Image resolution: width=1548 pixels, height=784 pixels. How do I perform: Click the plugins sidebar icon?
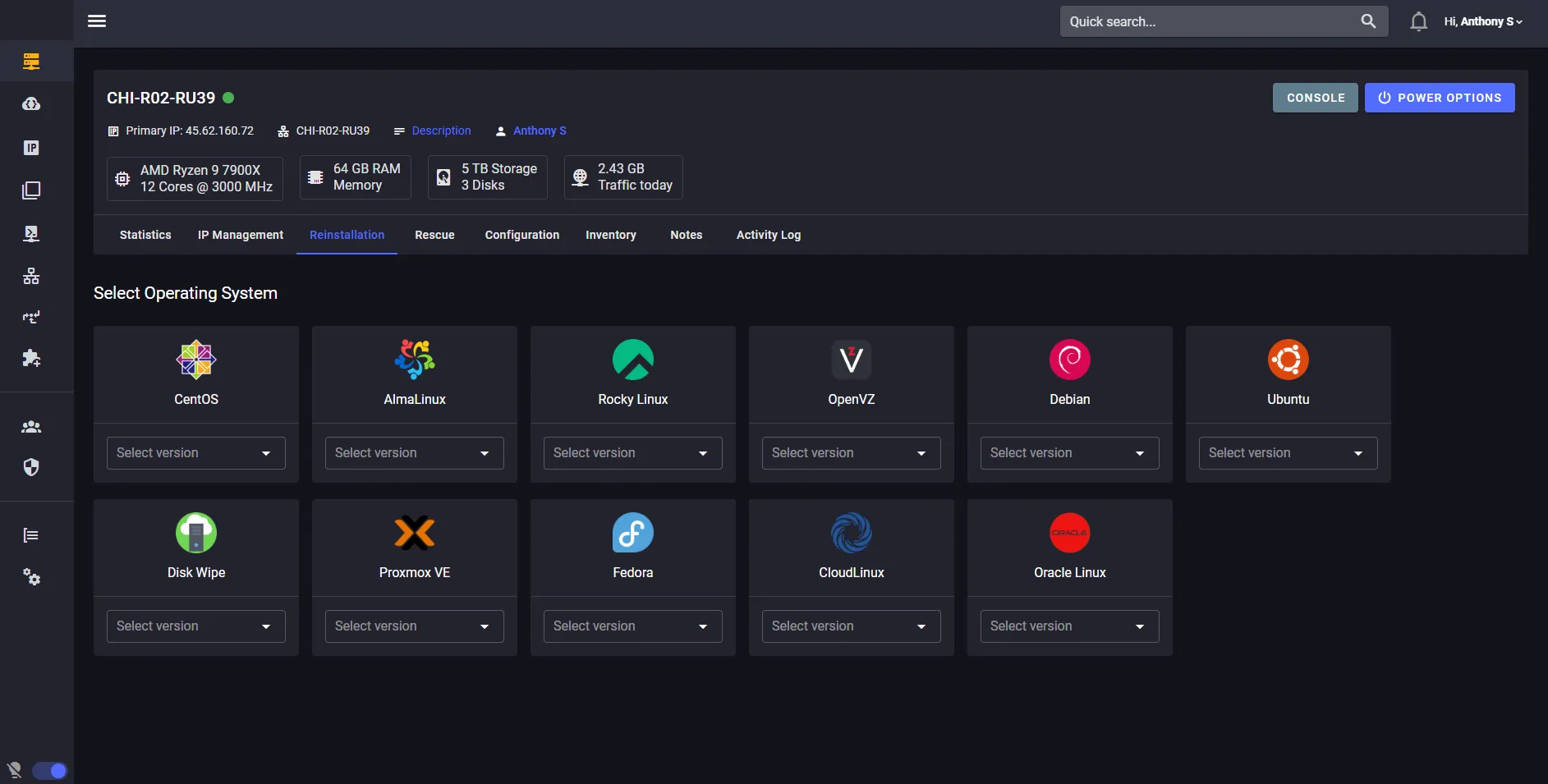31,359
